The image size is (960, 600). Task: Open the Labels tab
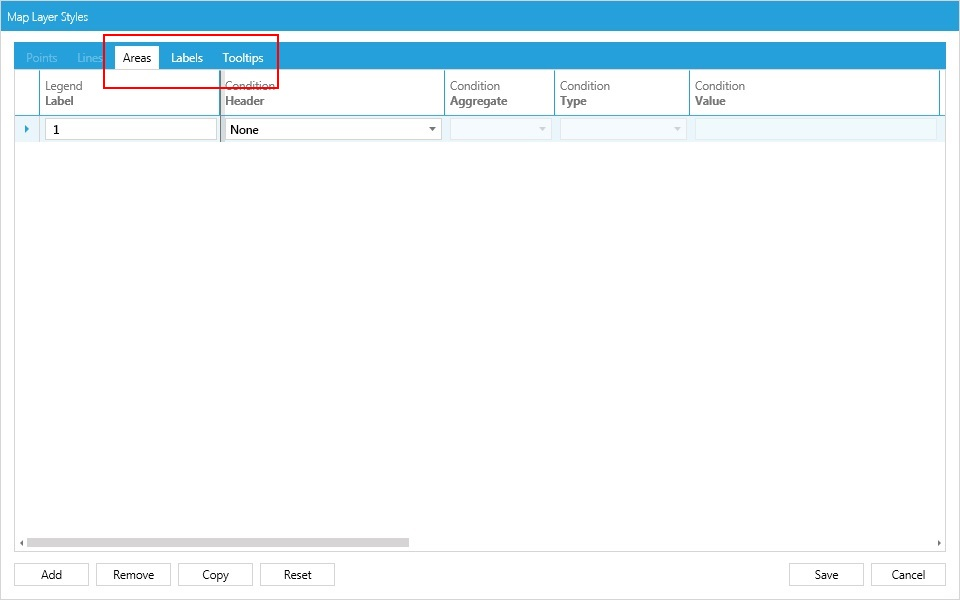[186, 57]
